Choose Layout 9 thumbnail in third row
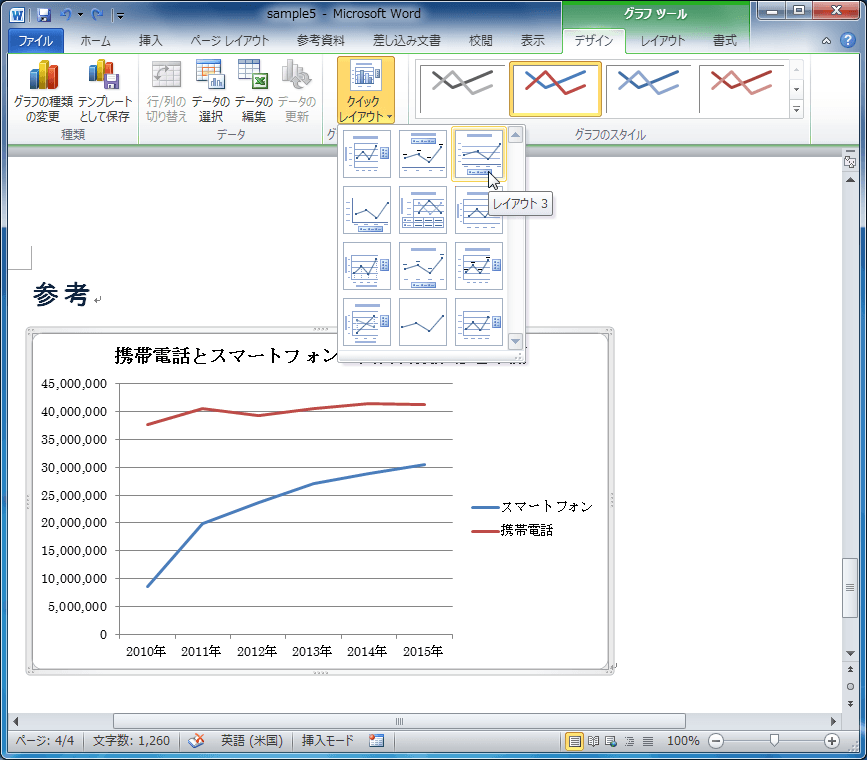The height and width of the screenshot is (760, 867). 479,266
